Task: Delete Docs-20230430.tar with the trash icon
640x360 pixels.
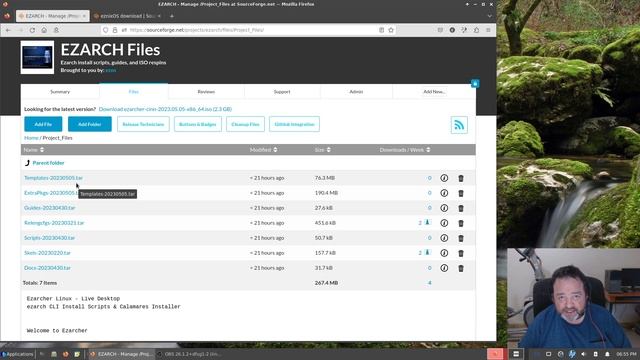Action: pyautogui.click(x=461, y=268)
